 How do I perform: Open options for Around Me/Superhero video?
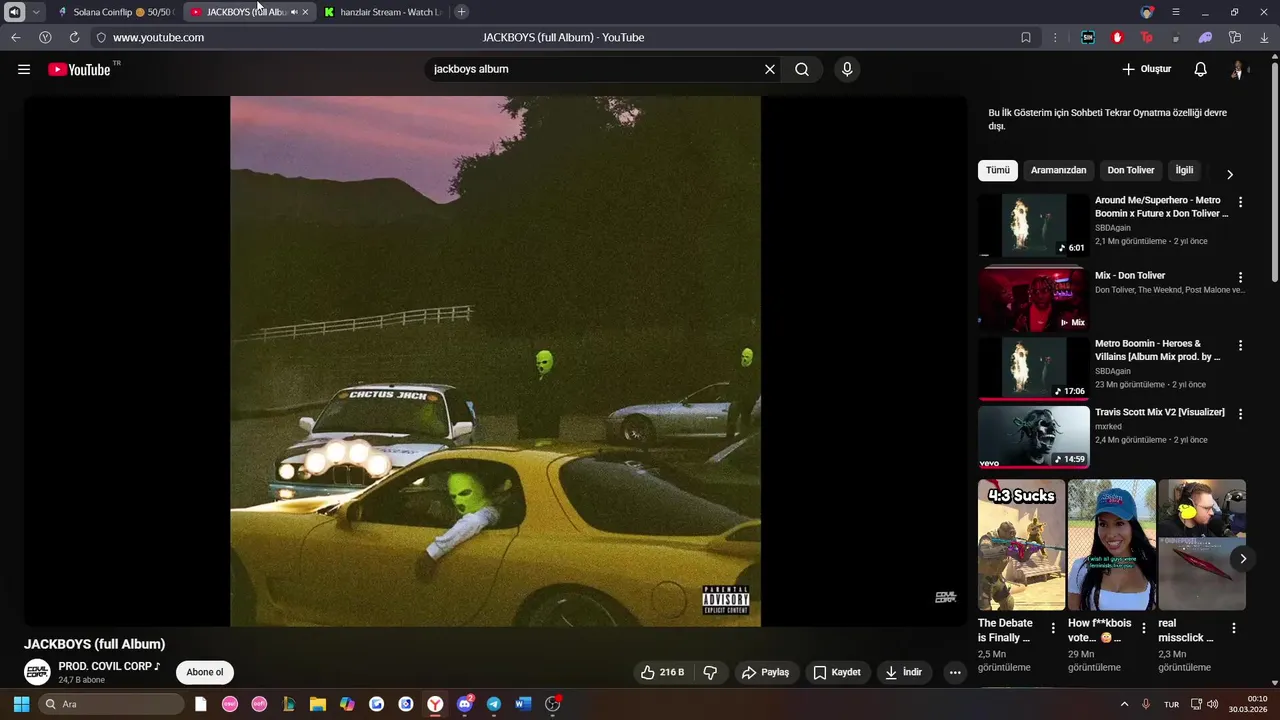1240,202
